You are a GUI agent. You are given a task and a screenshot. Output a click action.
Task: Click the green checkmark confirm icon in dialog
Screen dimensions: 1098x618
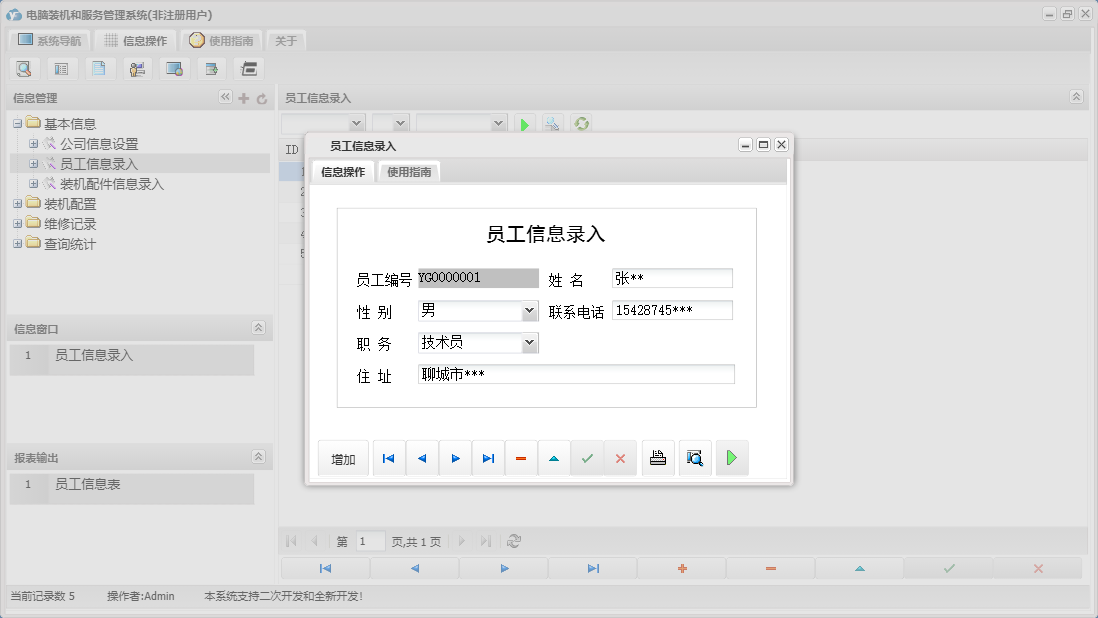click(x=587, y=457)
